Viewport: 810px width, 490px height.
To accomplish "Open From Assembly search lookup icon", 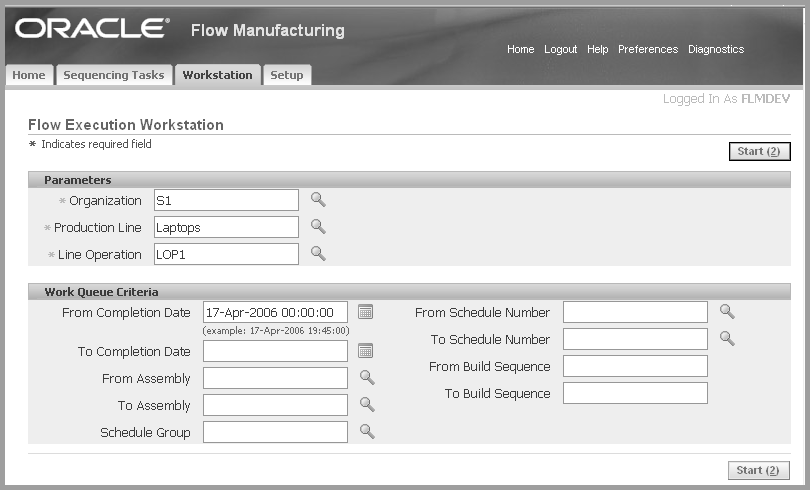I will (367, 377).
